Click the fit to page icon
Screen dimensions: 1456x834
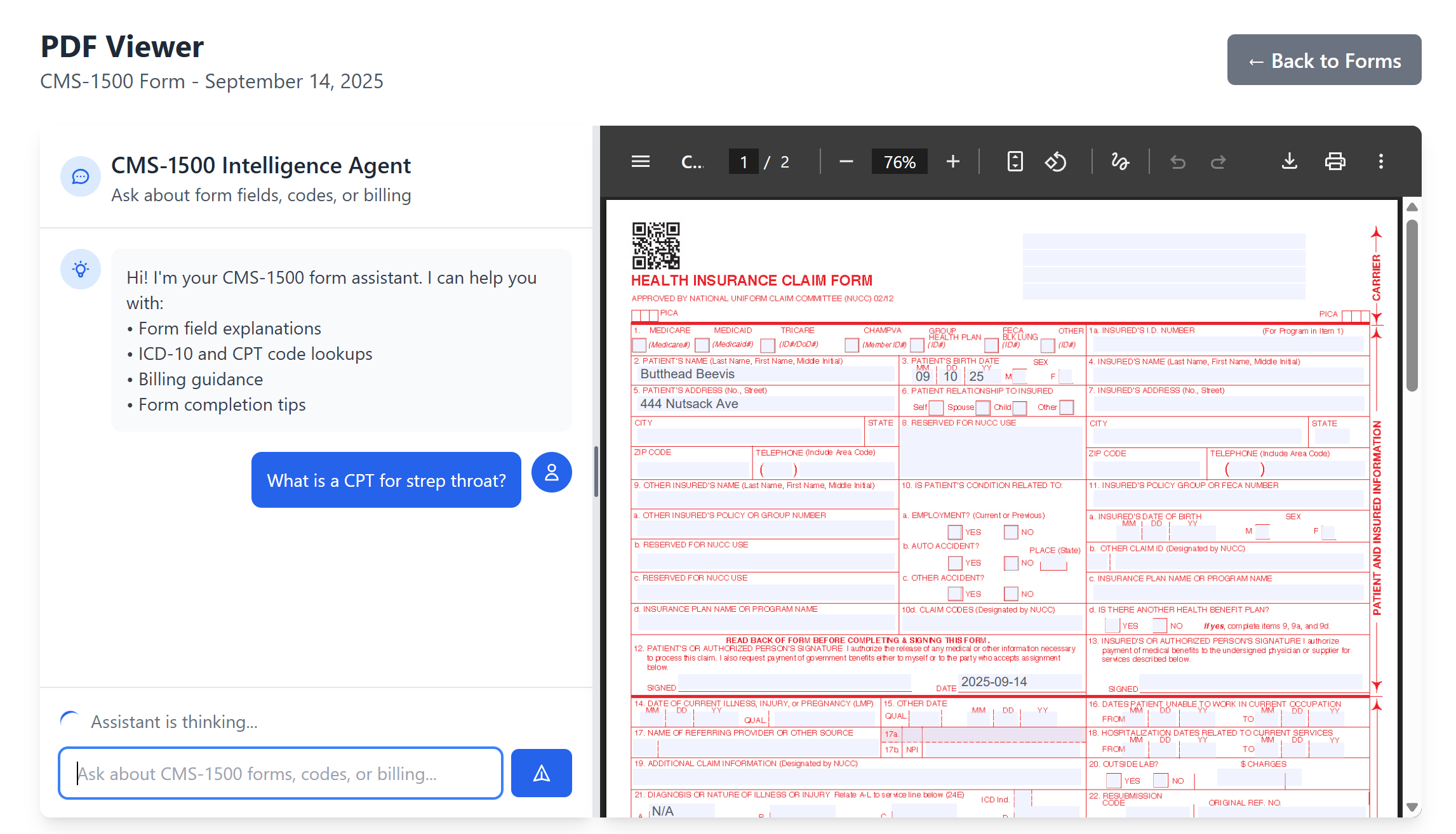pos(1015,162)
